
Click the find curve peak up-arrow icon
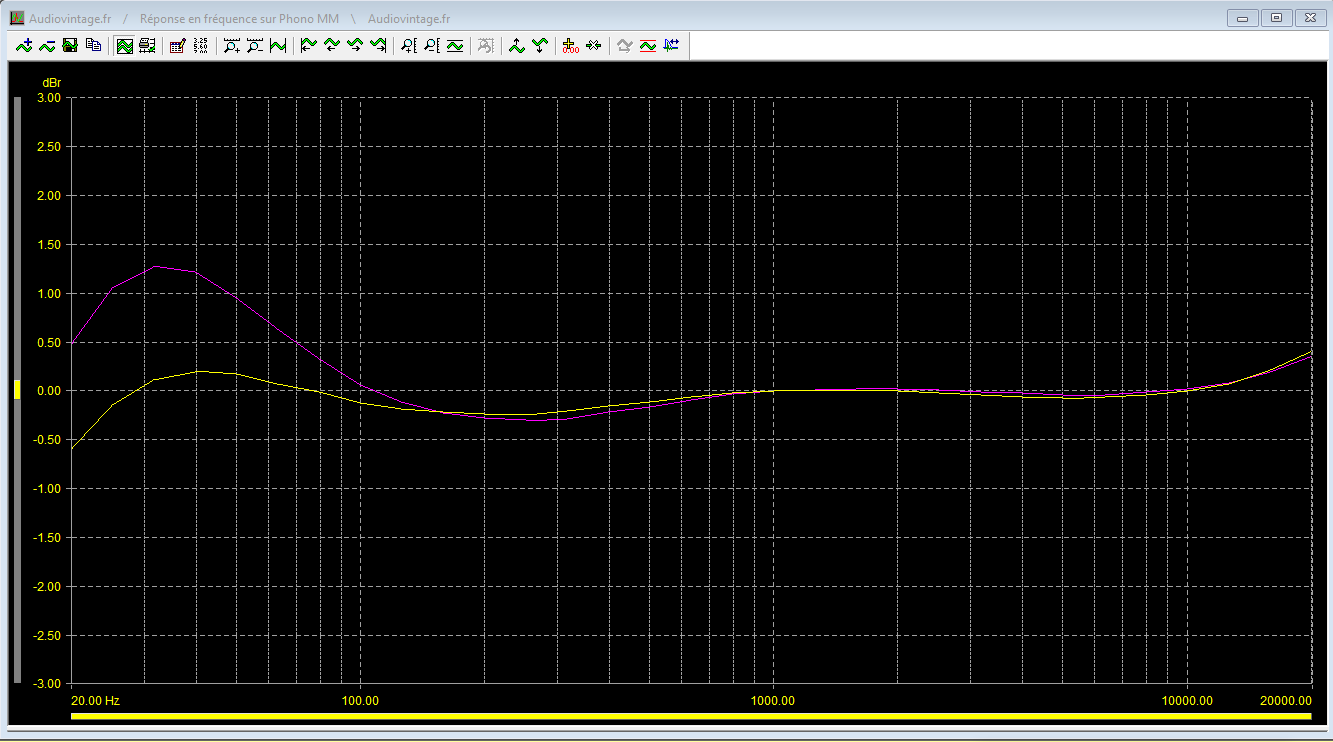(516, 45)
